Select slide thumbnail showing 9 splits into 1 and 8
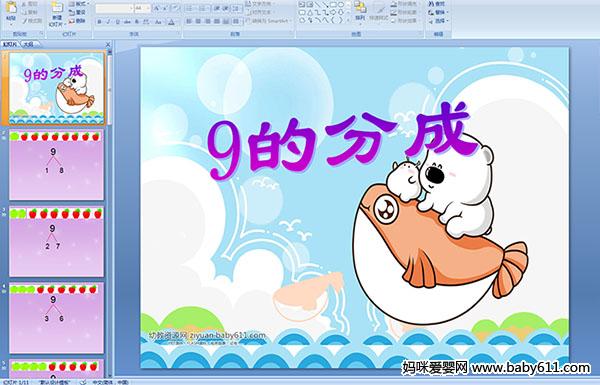Viewport: 600px width, 385px height. [x=57, y=166]
